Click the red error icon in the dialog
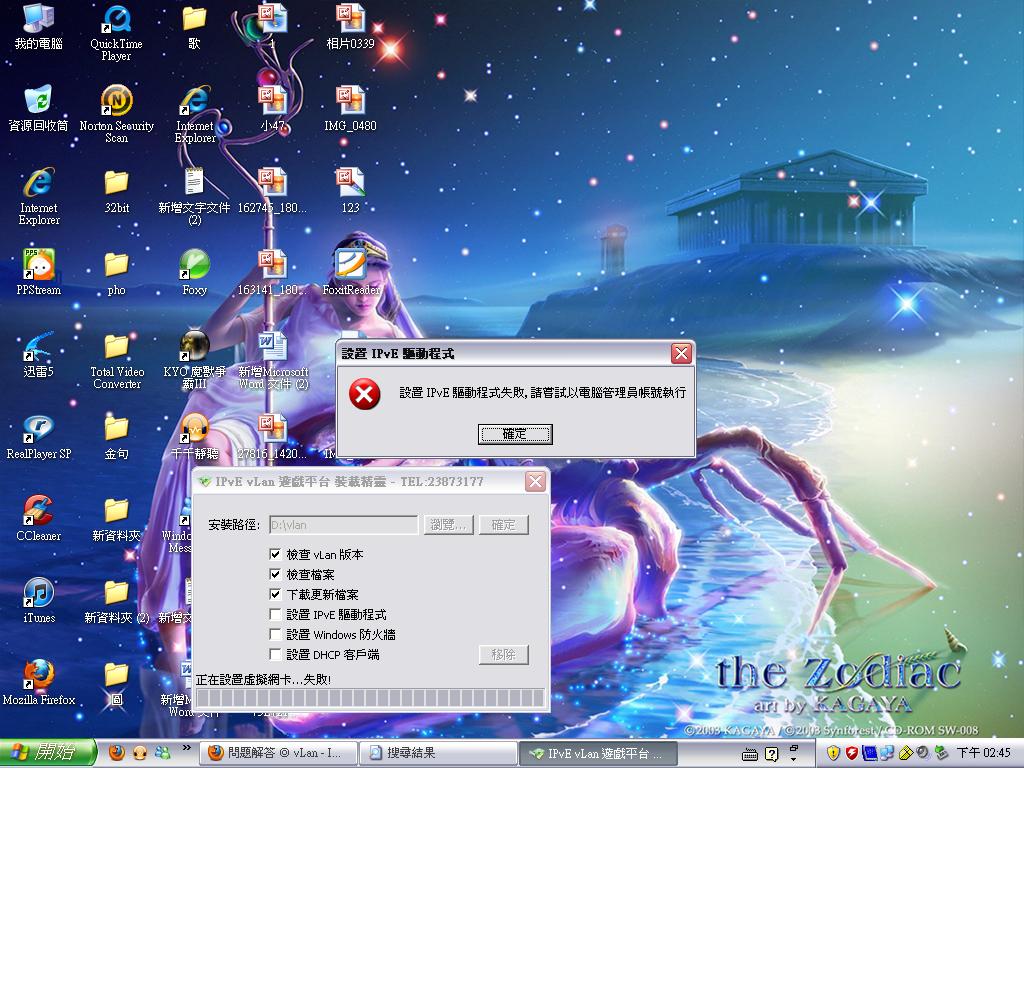 pos(364,394)
